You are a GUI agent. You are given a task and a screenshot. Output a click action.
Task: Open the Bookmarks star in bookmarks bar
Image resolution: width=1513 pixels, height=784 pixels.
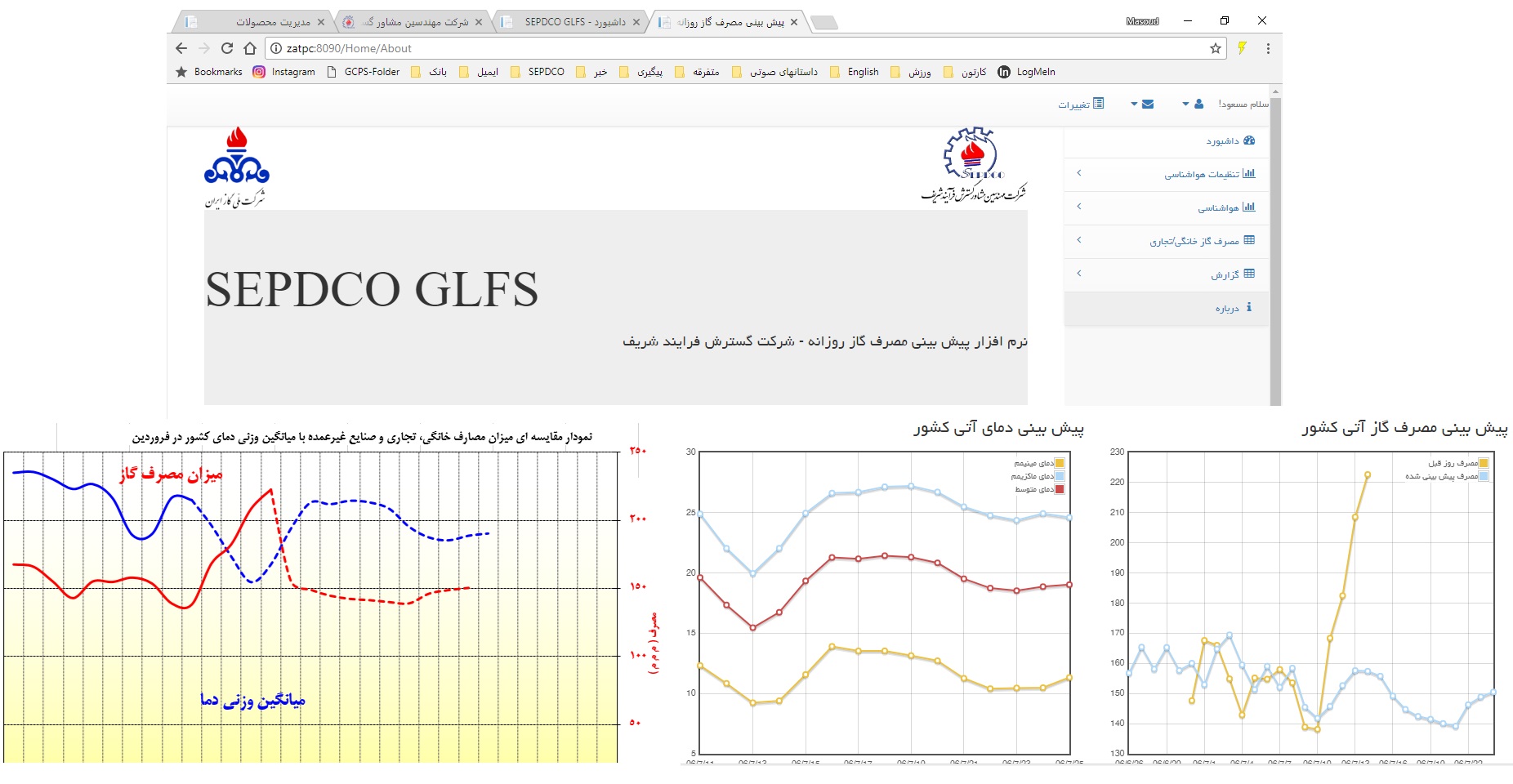click(181, 72)
